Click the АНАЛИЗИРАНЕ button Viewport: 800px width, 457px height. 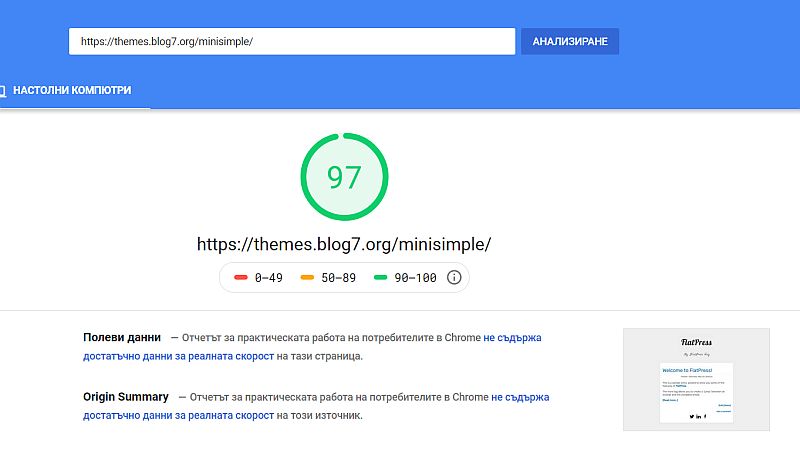[x=570, y=41]
